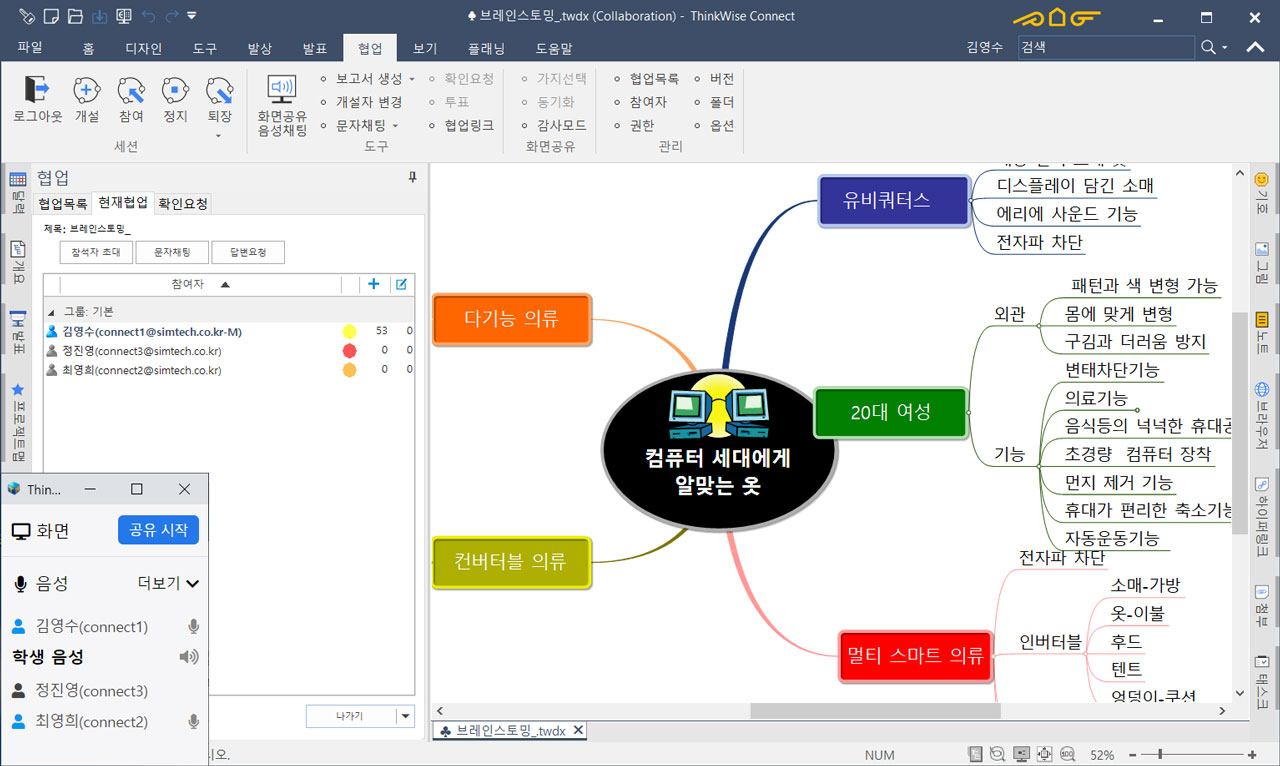Click the edit icon in participant list header
The height and width of the screenshot is (766, 1280).
coord(401,284)
